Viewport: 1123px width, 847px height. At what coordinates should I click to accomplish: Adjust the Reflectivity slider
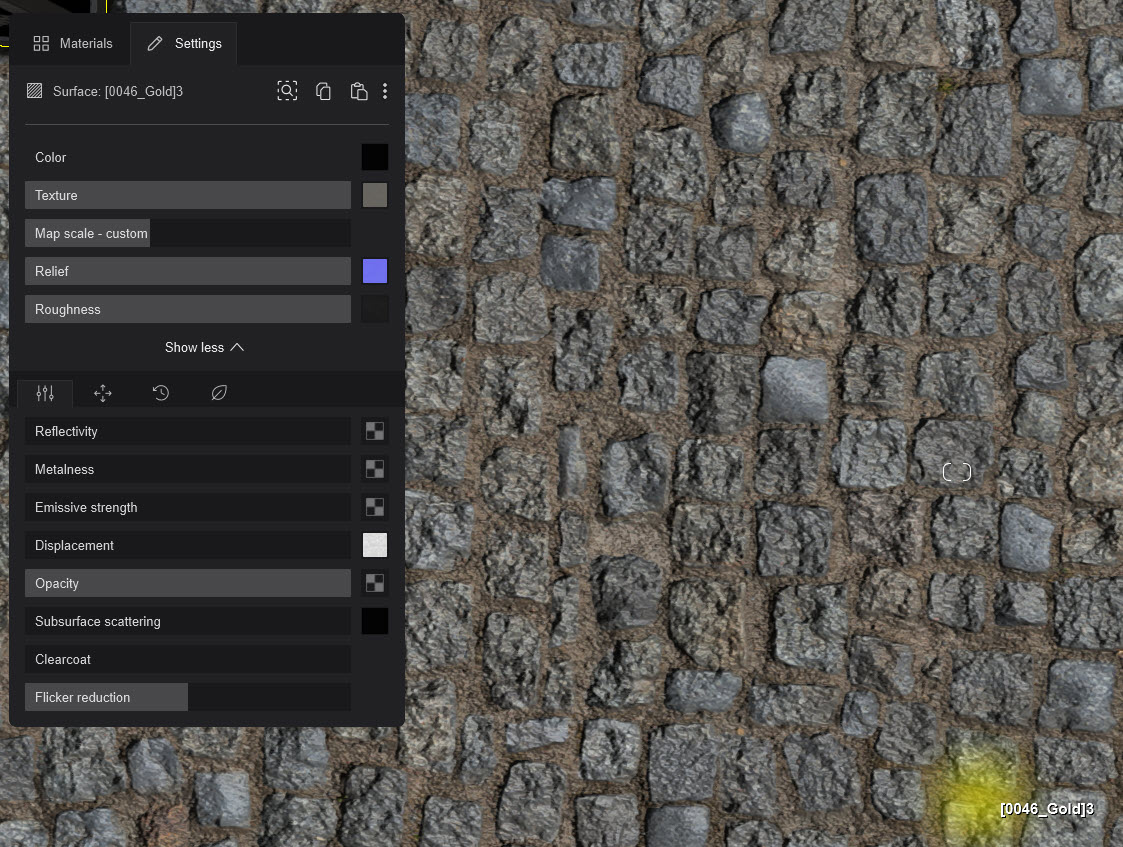[x=188, y=432]
